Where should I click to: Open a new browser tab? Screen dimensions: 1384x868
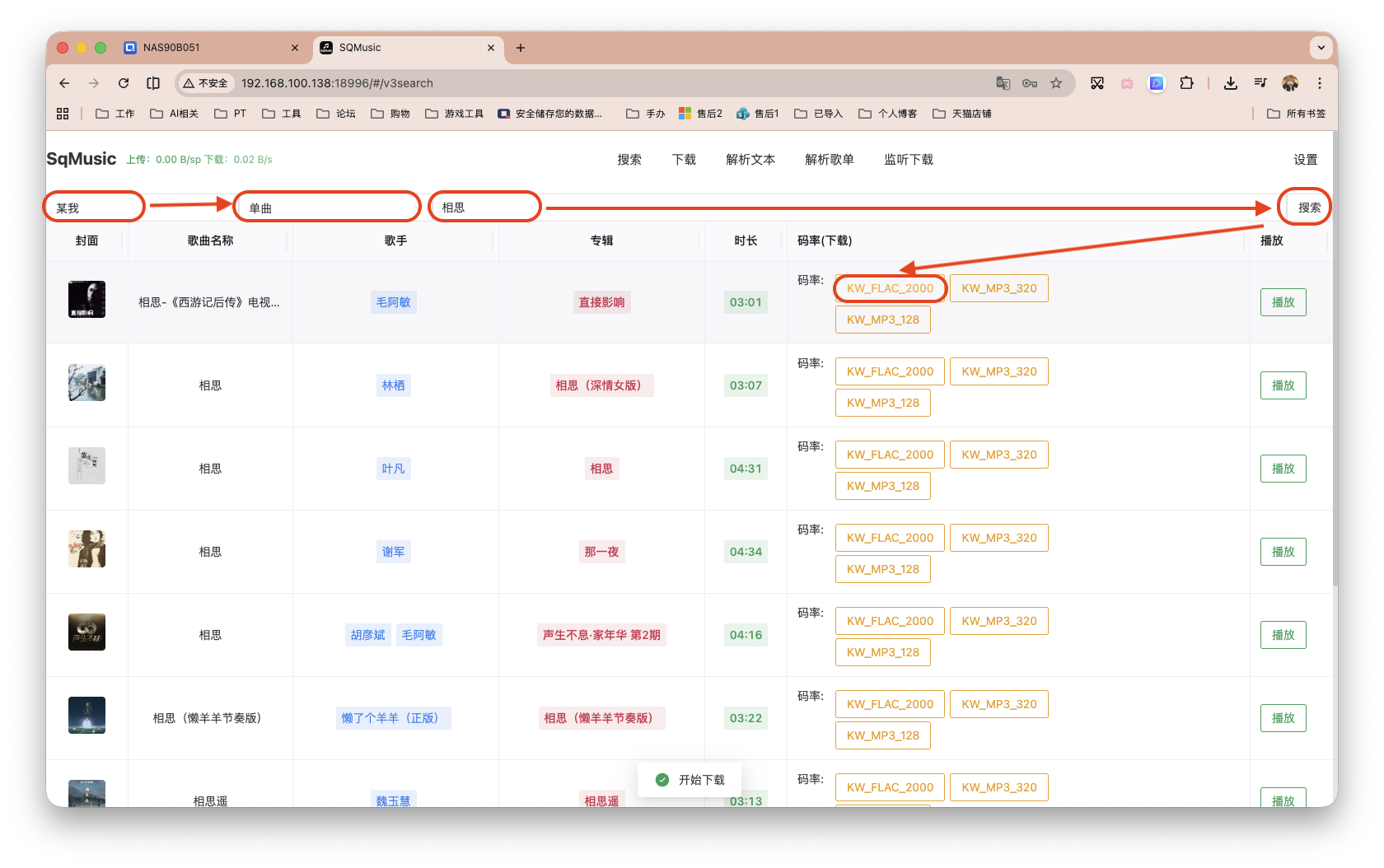pos(521,48)
